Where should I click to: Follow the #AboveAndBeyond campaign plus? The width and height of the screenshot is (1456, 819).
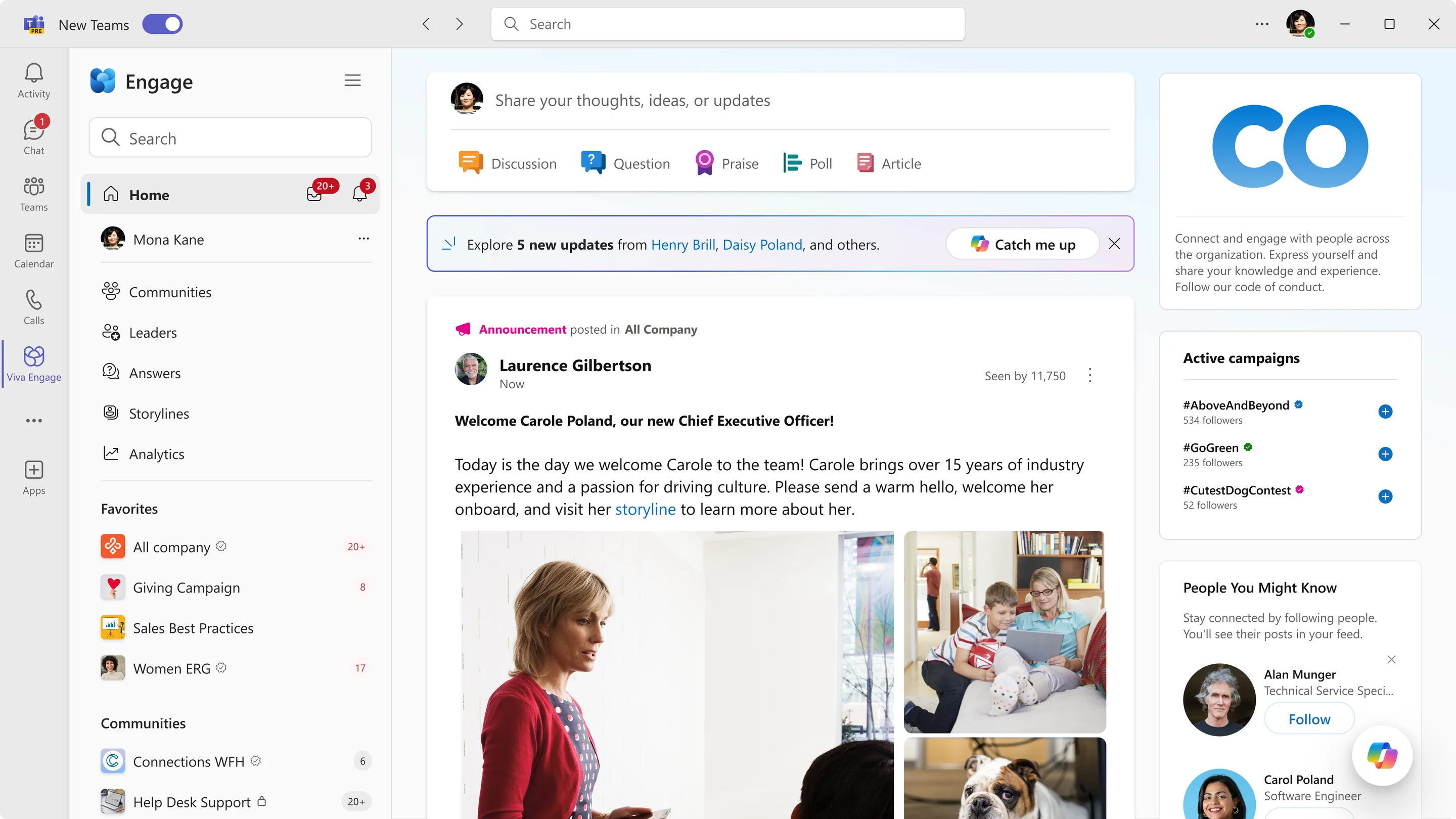(x=1385, y=412)
